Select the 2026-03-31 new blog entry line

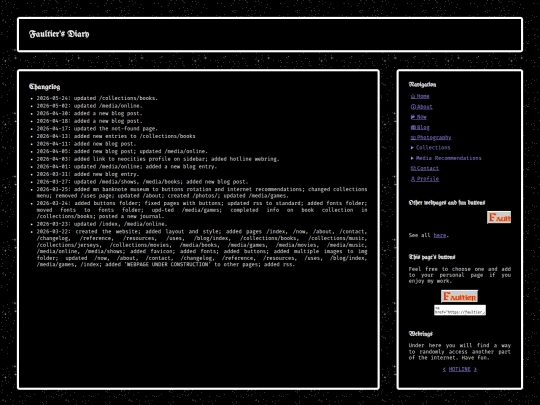(88, 174)
